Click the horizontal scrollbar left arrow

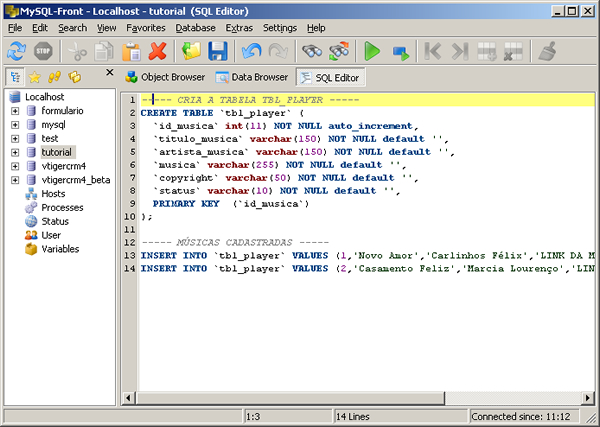[x=129, y=398]
